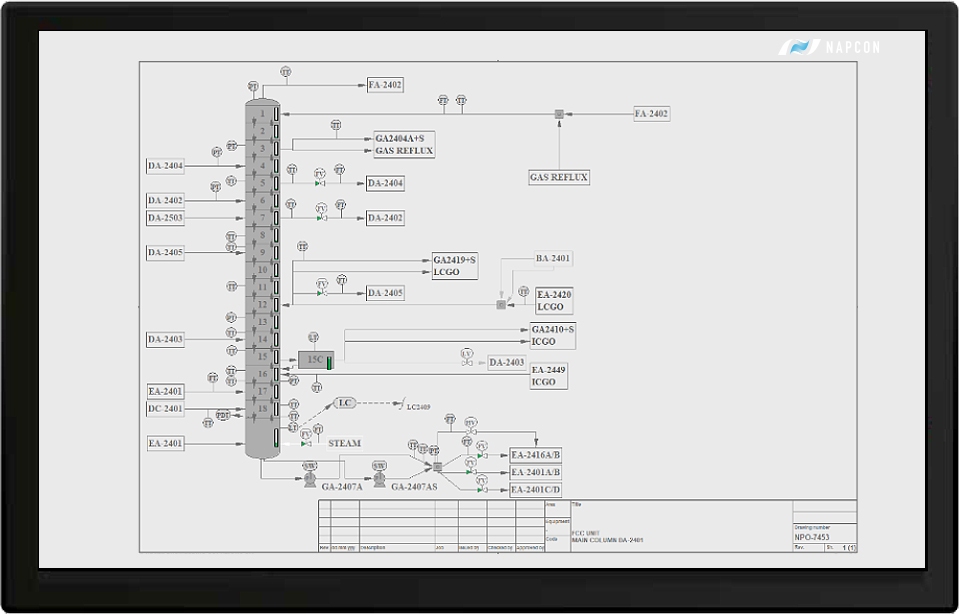
Task: Open the LC level controller bubble
Action: click(x=344, y=403)
